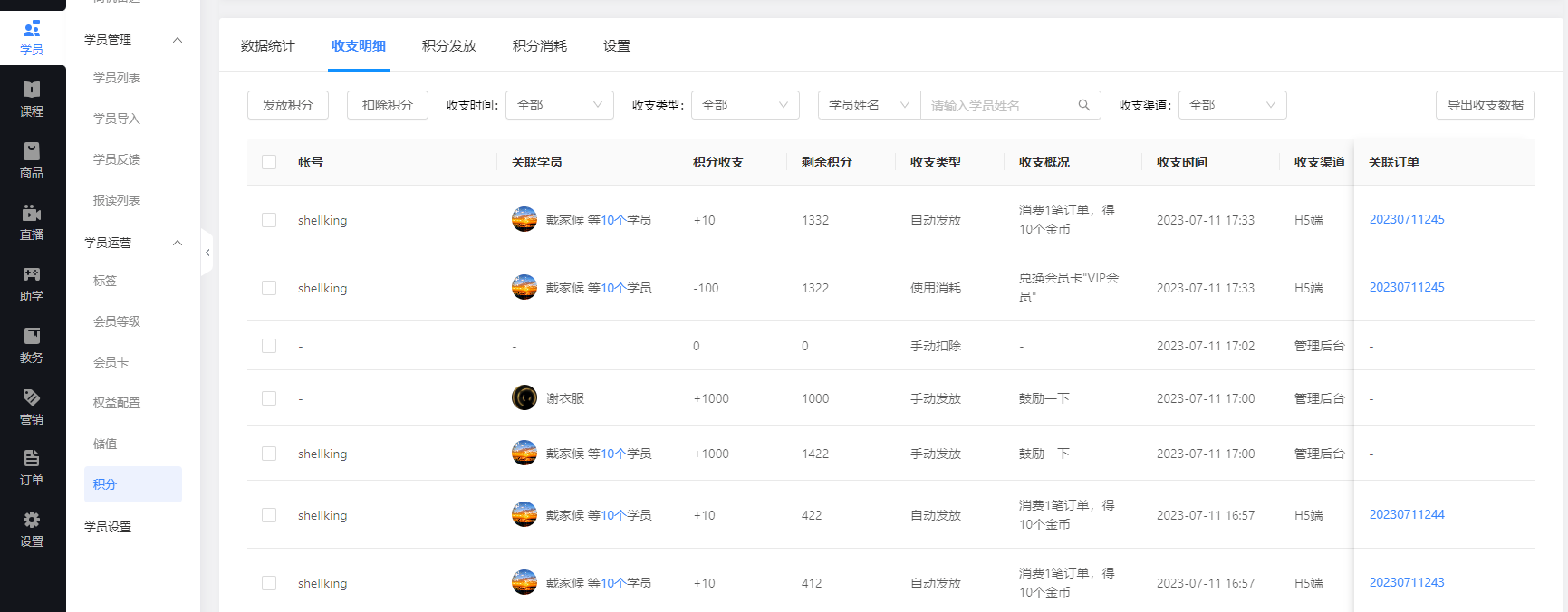Open the 直播 live section icon
This screenshot has width=1568, height=612.
pyautogui.click(x=32, y=212)
